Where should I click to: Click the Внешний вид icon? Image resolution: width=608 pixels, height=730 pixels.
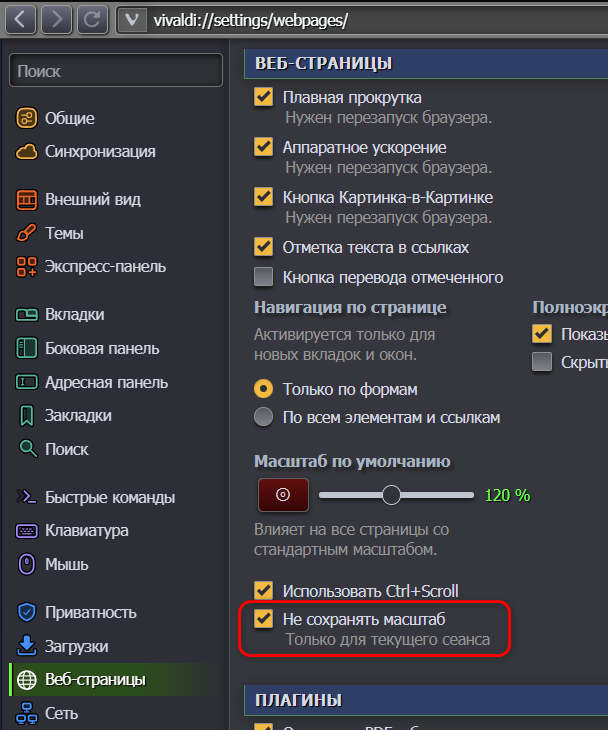[27, 200]
